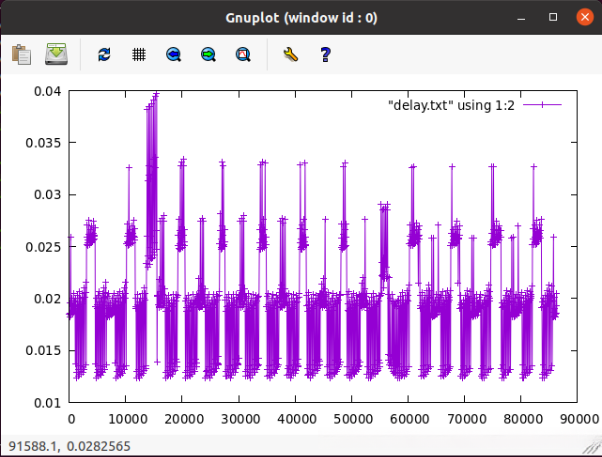Click the 40000 x-axis label
Screen dimensions: 602x457
[x=297, y=419]
